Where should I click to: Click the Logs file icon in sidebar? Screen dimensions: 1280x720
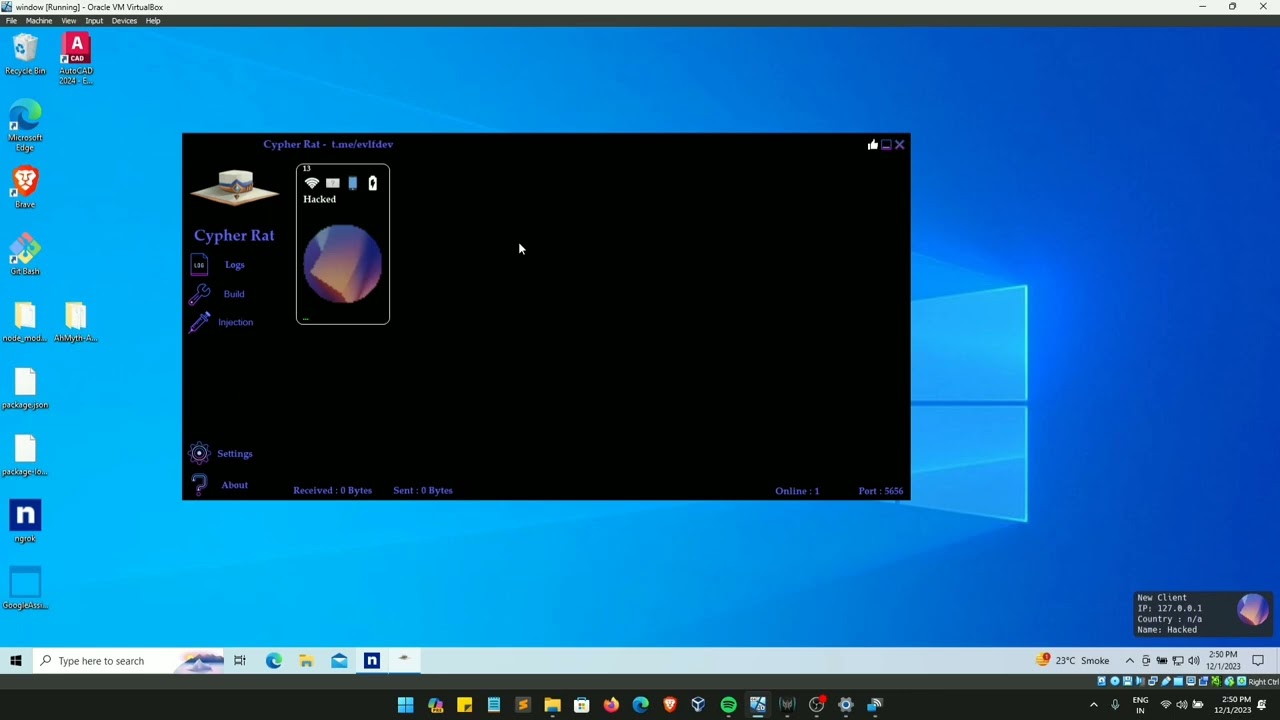click(199, 265)
